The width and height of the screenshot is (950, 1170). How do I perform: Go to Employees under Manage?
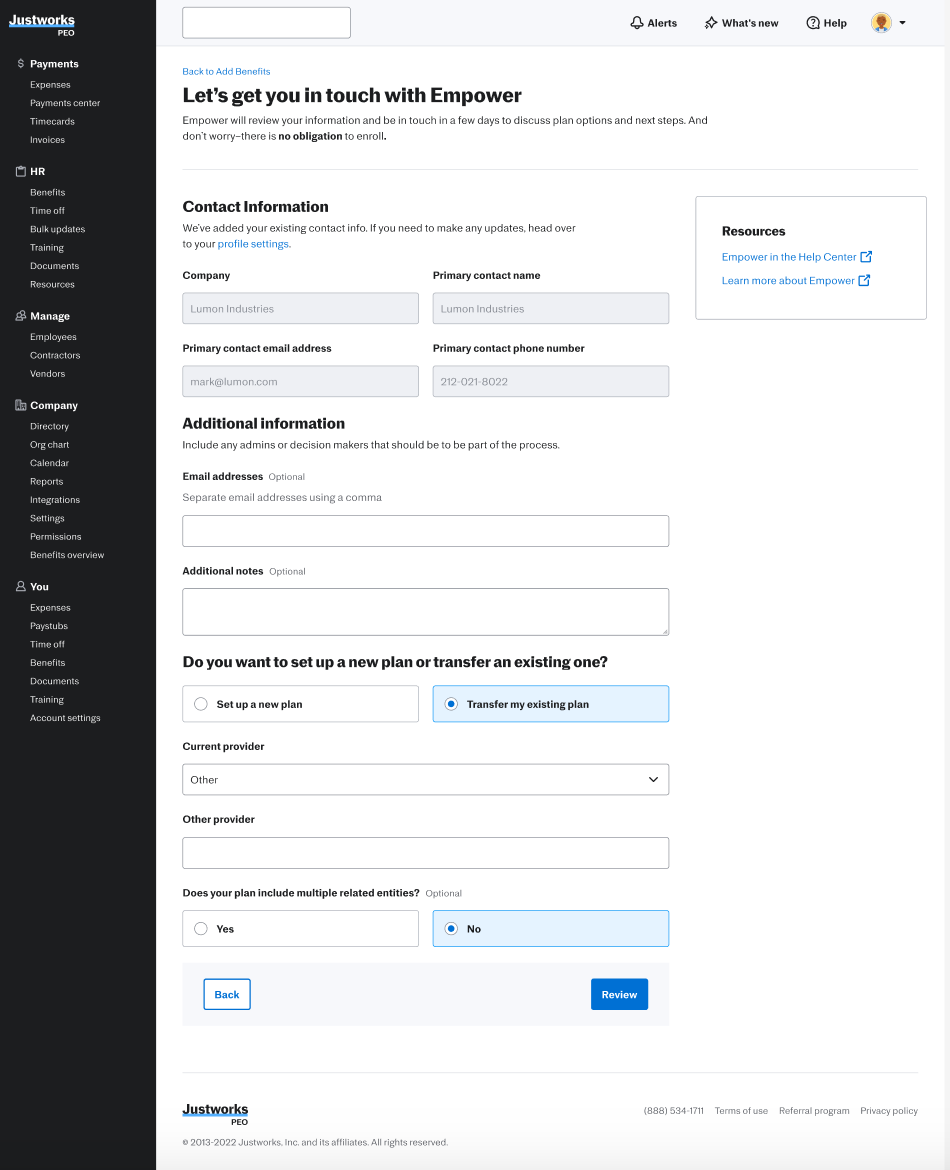53,337
